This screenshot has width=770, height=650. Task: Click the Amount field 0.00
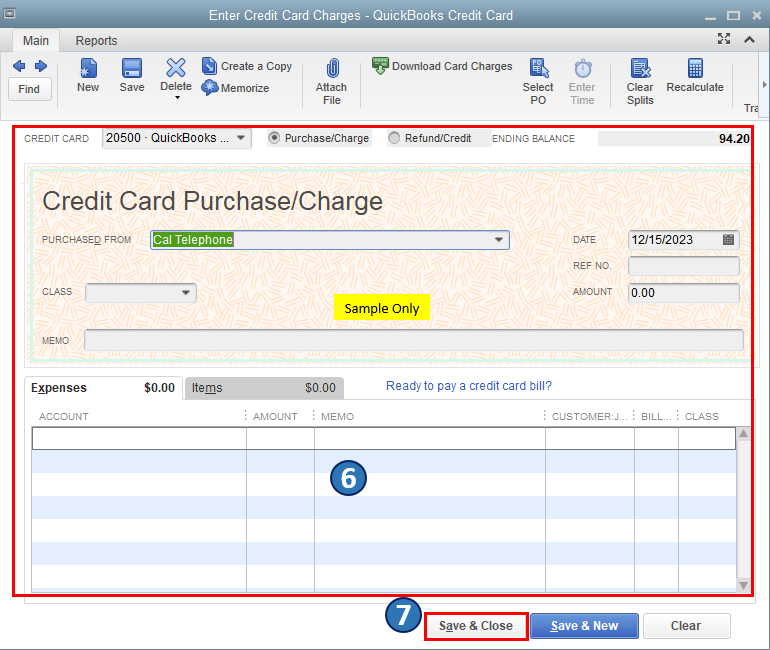tap(684, 293)
